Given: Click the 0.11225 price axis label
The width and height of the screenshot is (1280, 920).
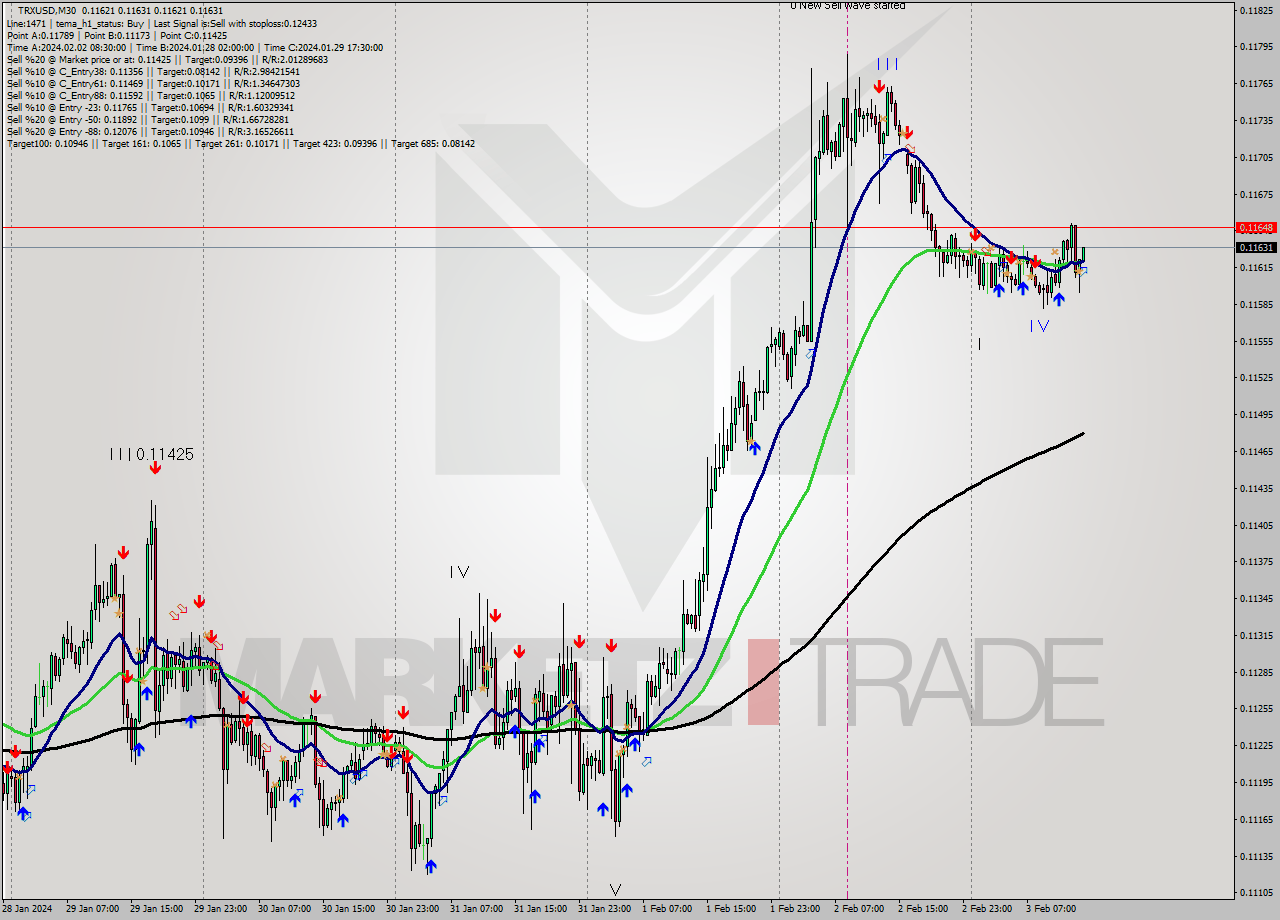Looking at the screenshot, I should pyautogui.click(x=1256, y=746).
